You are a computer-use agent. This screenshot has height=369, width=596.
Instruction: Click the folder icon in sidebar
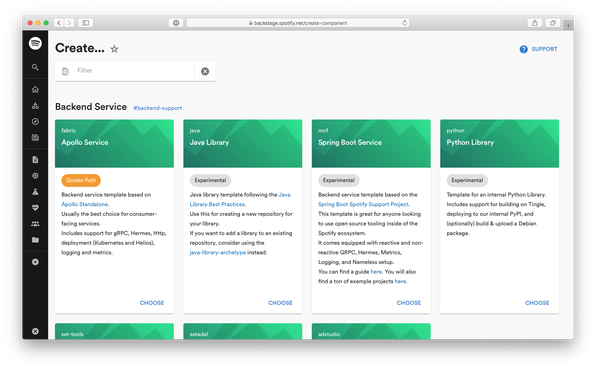(35, 240)
